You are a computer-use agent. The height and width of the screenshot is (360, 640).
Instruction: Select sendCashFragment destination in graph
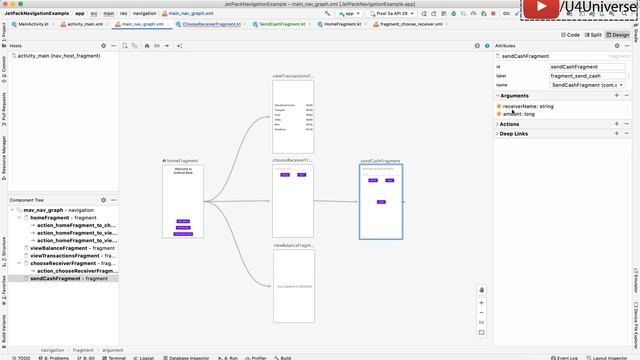pos(381,202)
